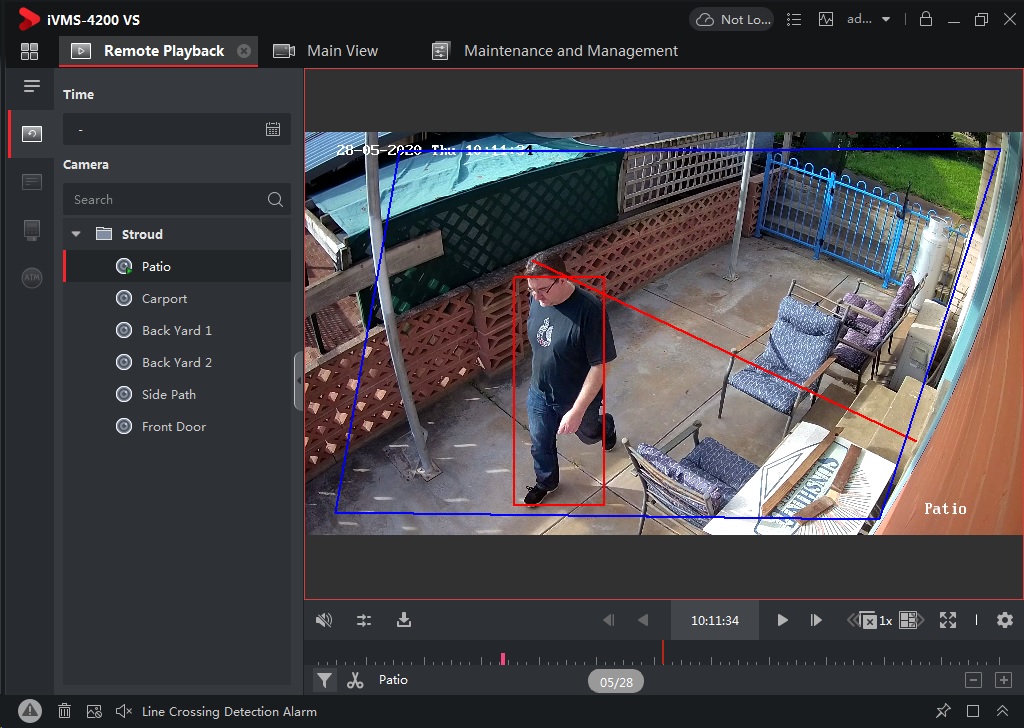Collapse the left camera panel handle

pyautogui.click(x=298, y=380)
